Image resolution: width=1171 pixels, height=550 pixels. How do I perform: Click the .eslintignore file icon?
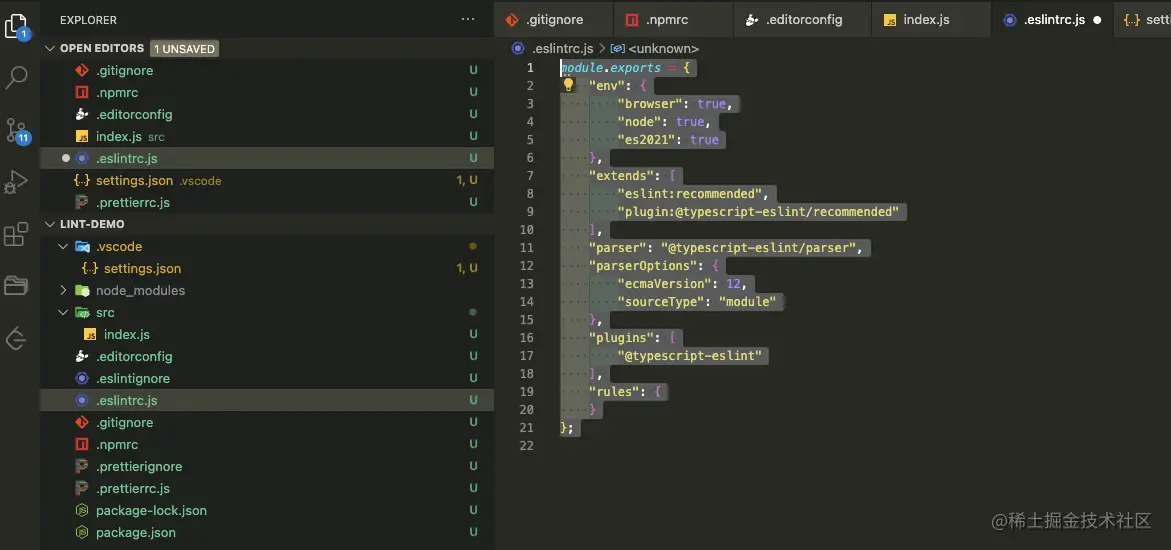click(82, 379)
